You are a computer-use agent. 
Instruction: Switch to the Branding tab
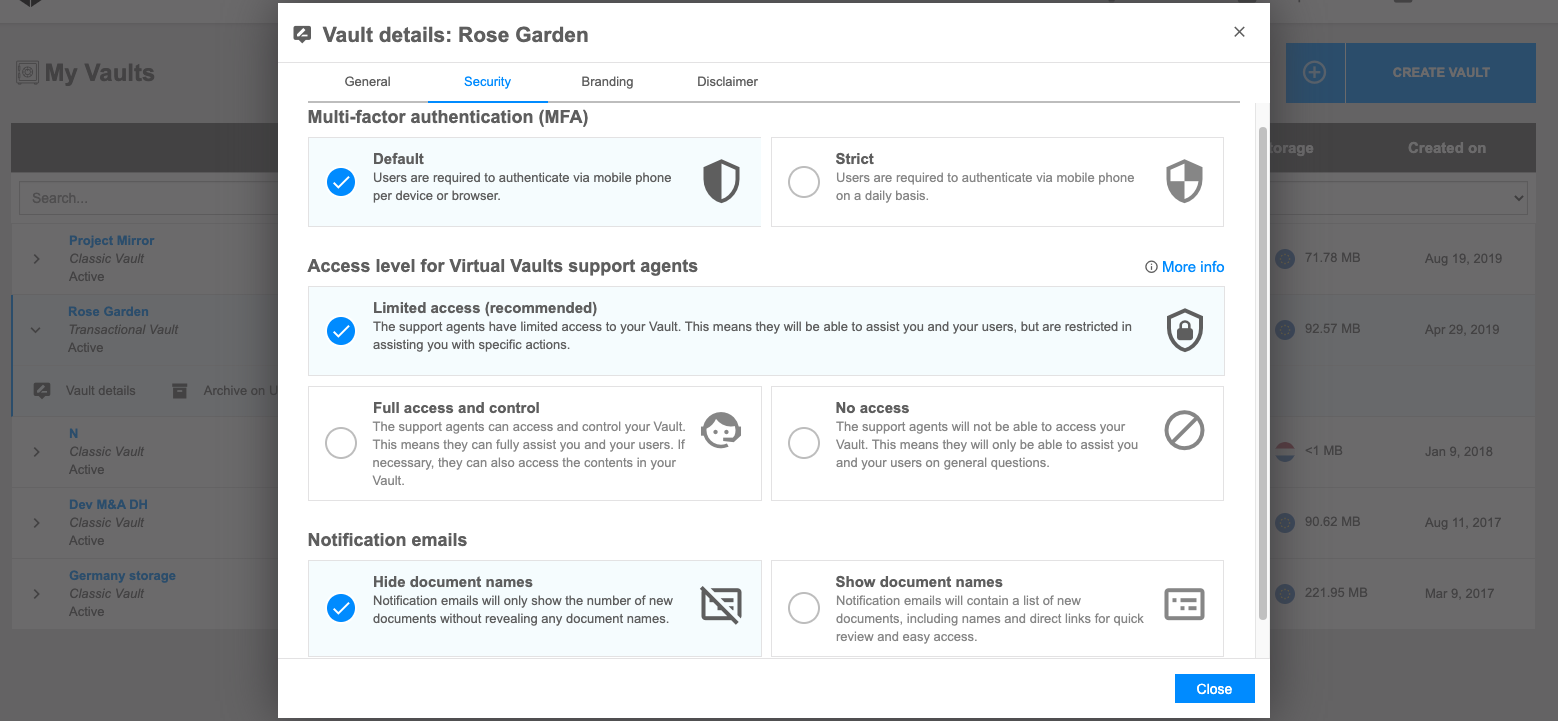pyautogui.click(x=607, y=81)
